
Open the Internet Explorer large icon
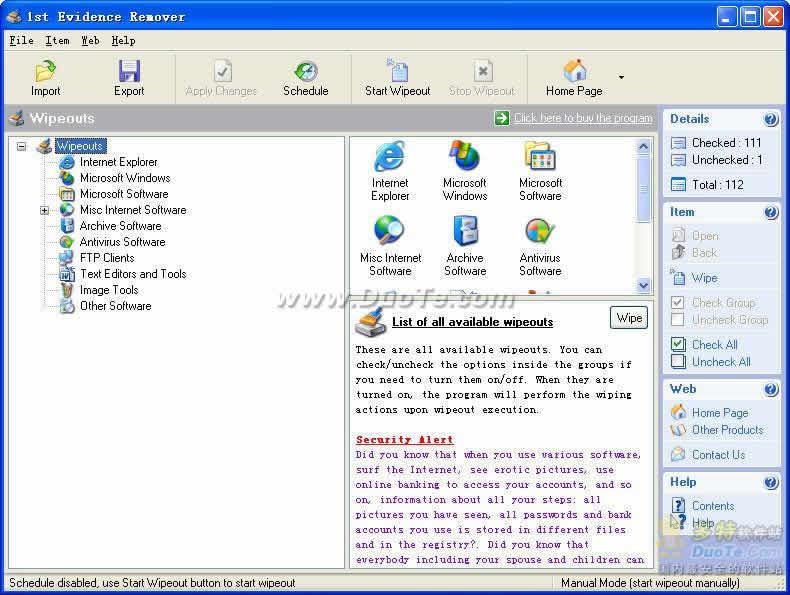389,156
